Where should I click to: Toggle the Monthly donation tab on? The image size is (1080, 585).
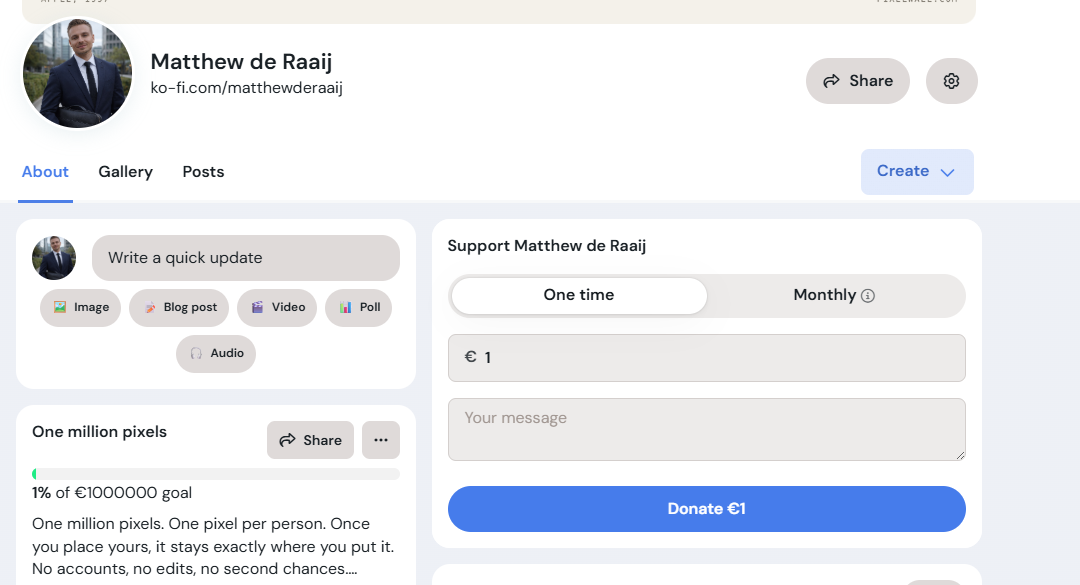click(x=834, y=295)
